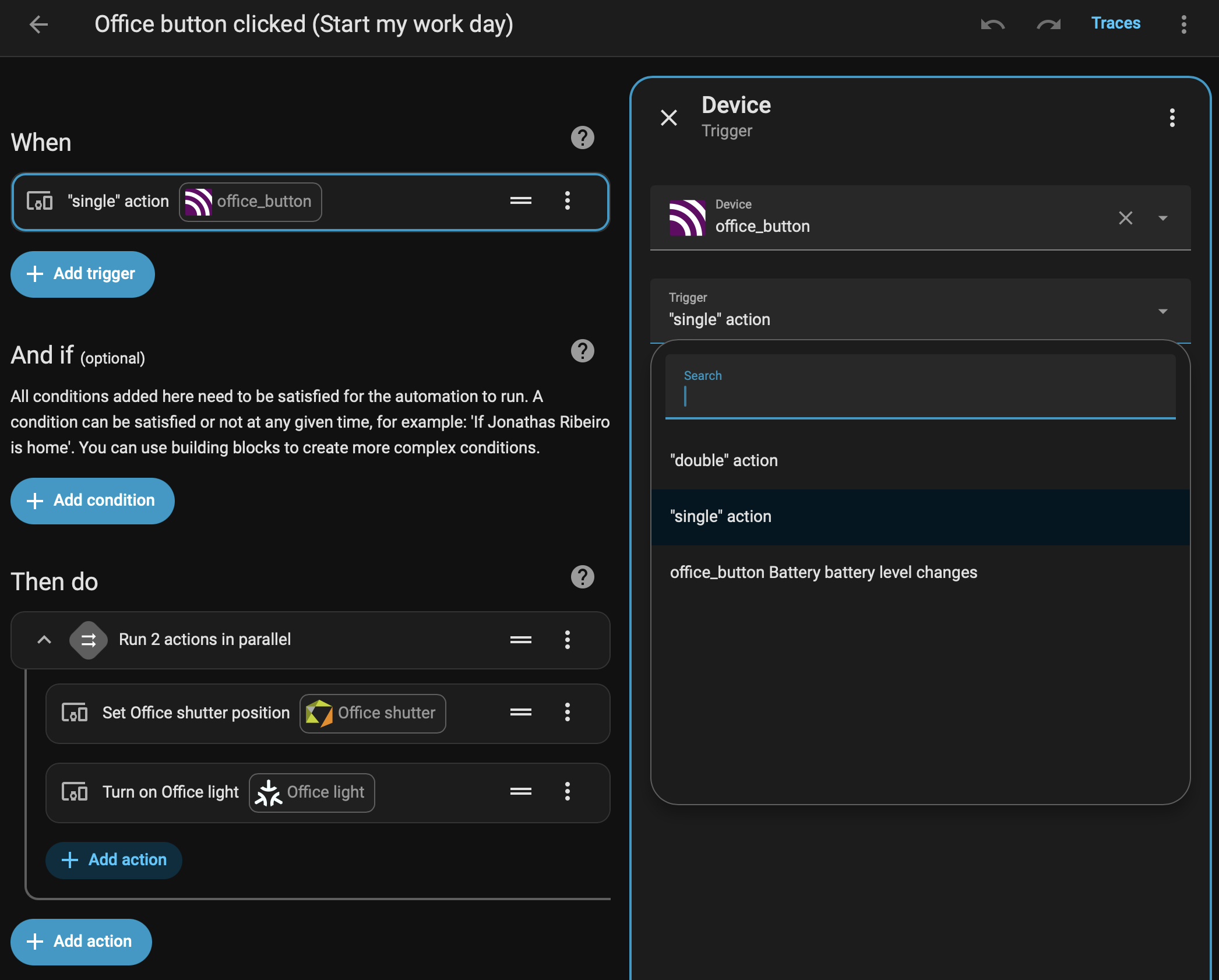Screen dimensions: 1219x980
Task: Click the parallel execution icon on Run 2 actions
Action: tap(88, 640)
